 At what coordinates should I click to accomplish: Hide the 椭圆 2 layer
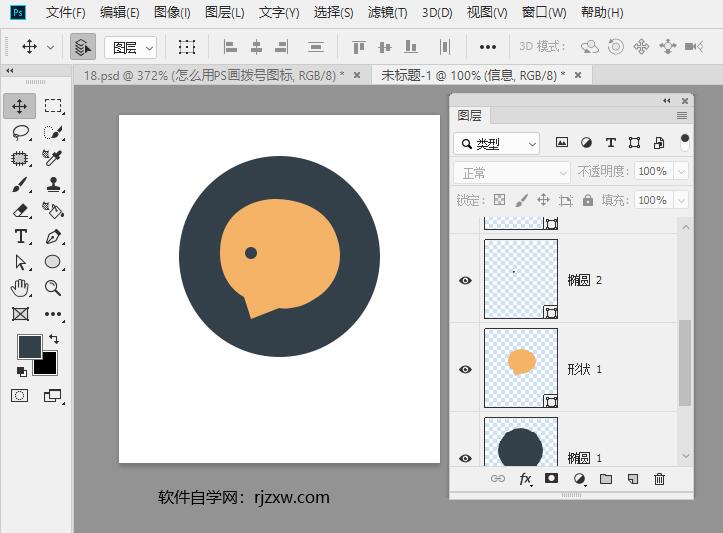465,281
